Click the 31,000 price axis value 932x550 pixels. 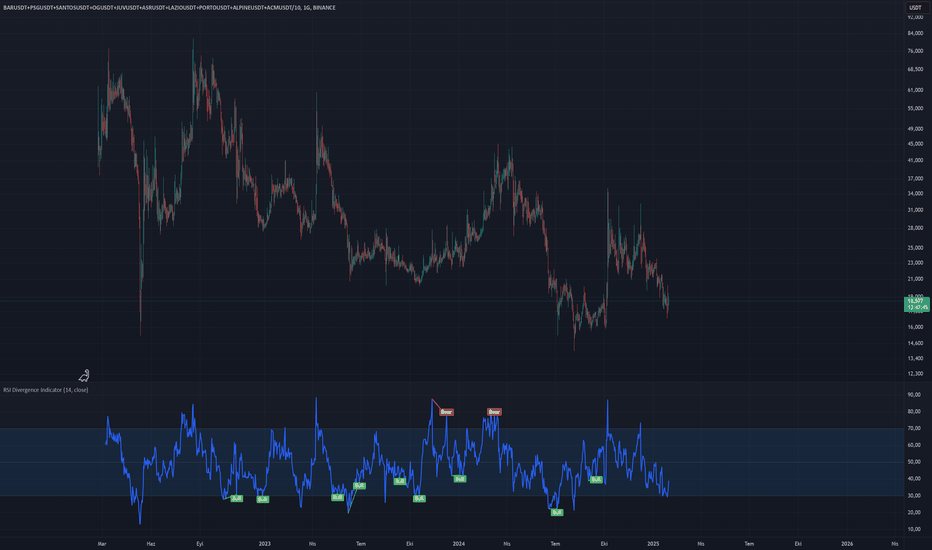coord(915,210)
